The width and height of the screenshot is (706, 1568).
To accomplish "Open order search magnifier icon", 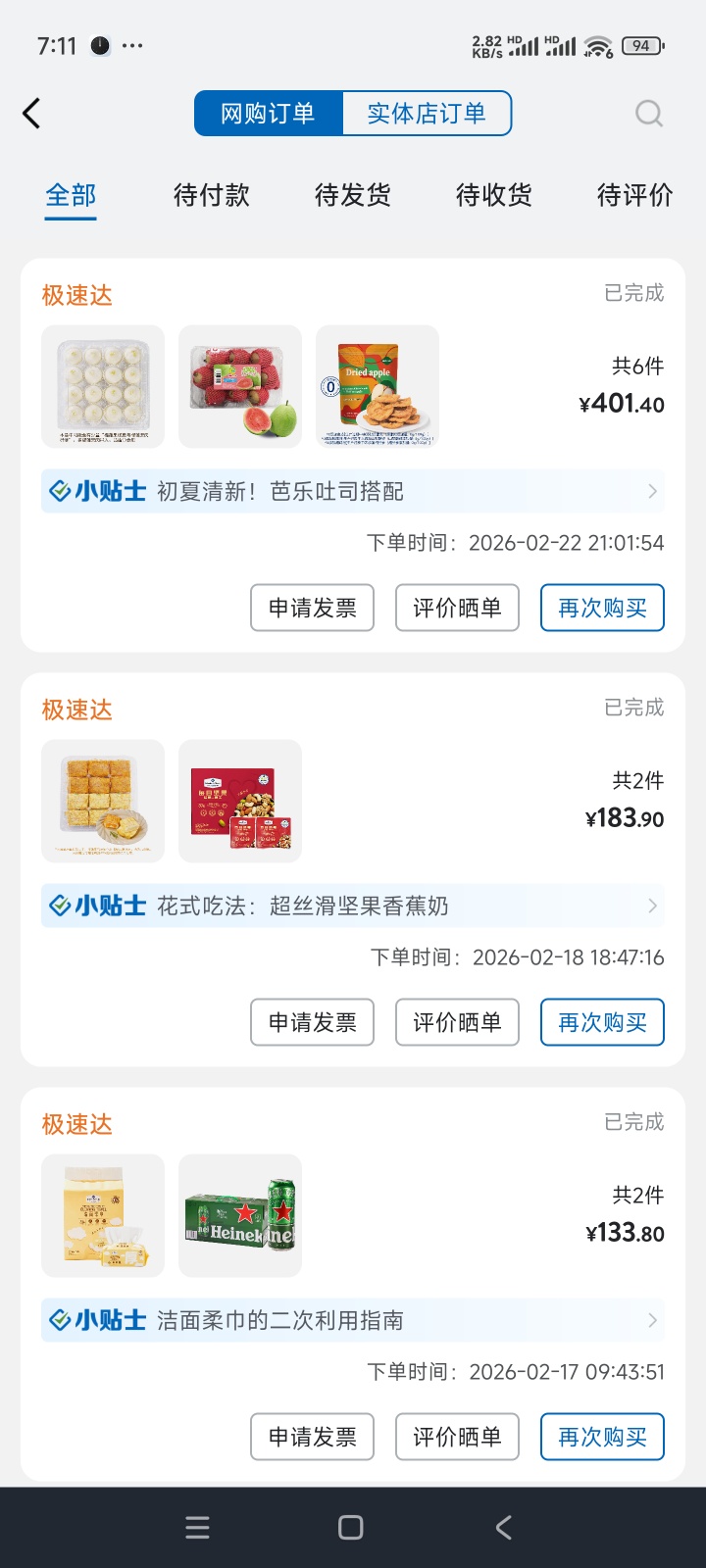I will [649, 114].
